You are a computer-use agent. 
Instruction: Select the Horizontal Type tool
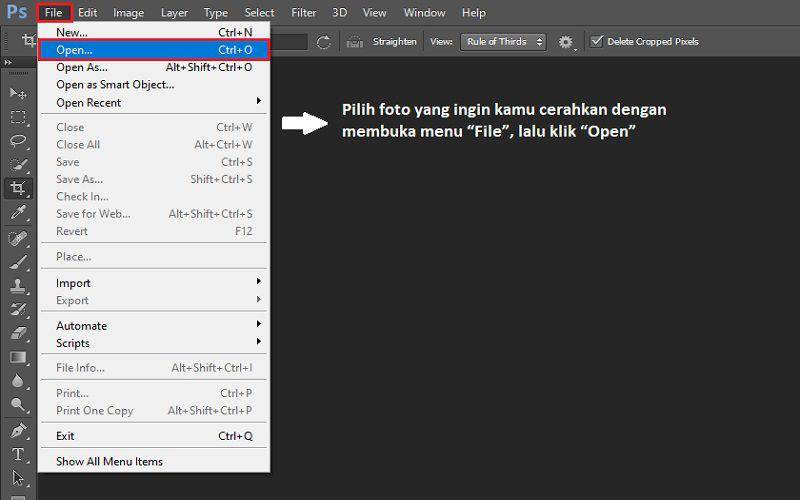(x=18, y=454)
